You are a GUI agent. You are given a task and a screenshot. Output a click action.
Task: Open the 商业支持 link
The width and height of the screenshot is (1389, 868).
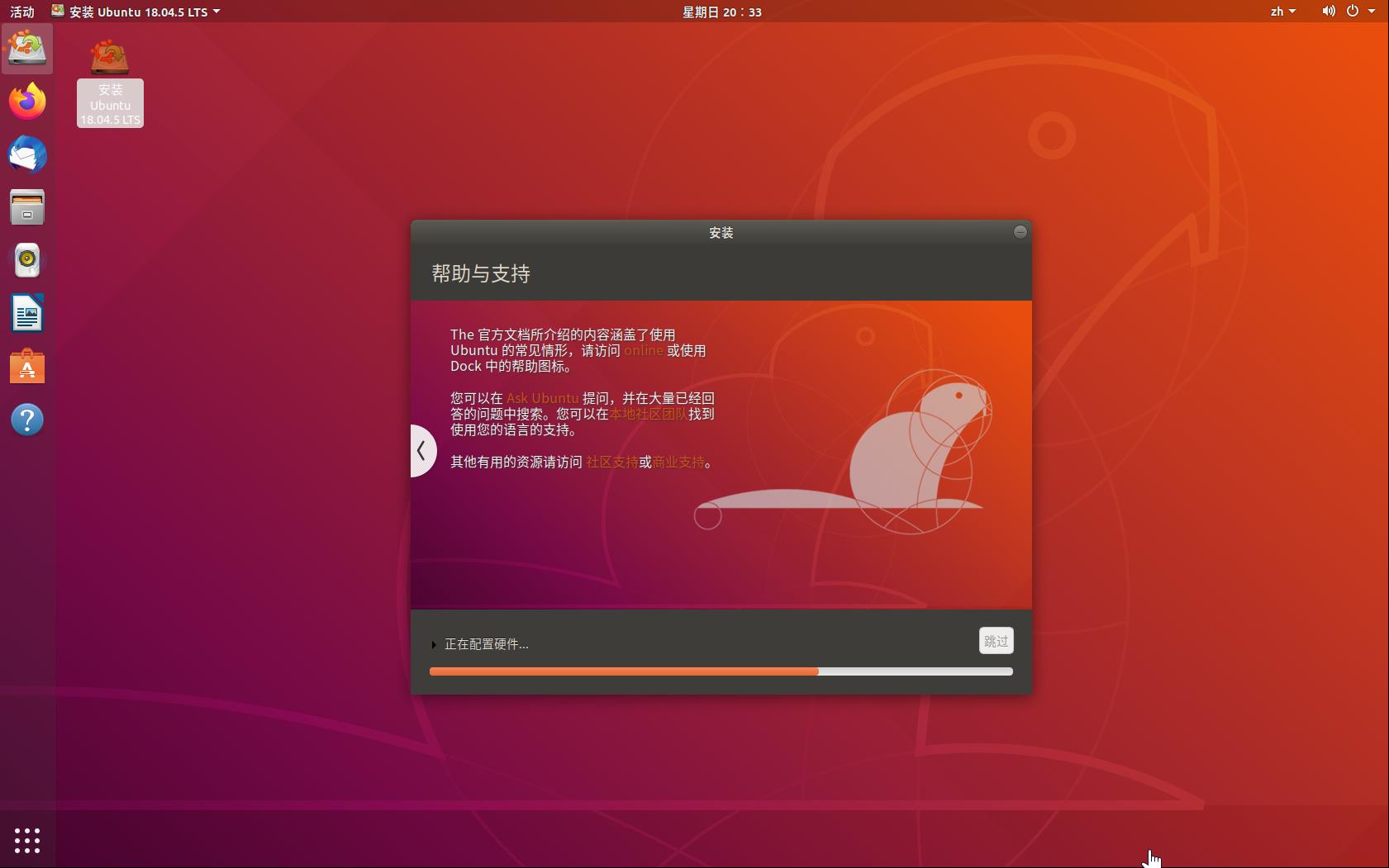click(678, 462)
